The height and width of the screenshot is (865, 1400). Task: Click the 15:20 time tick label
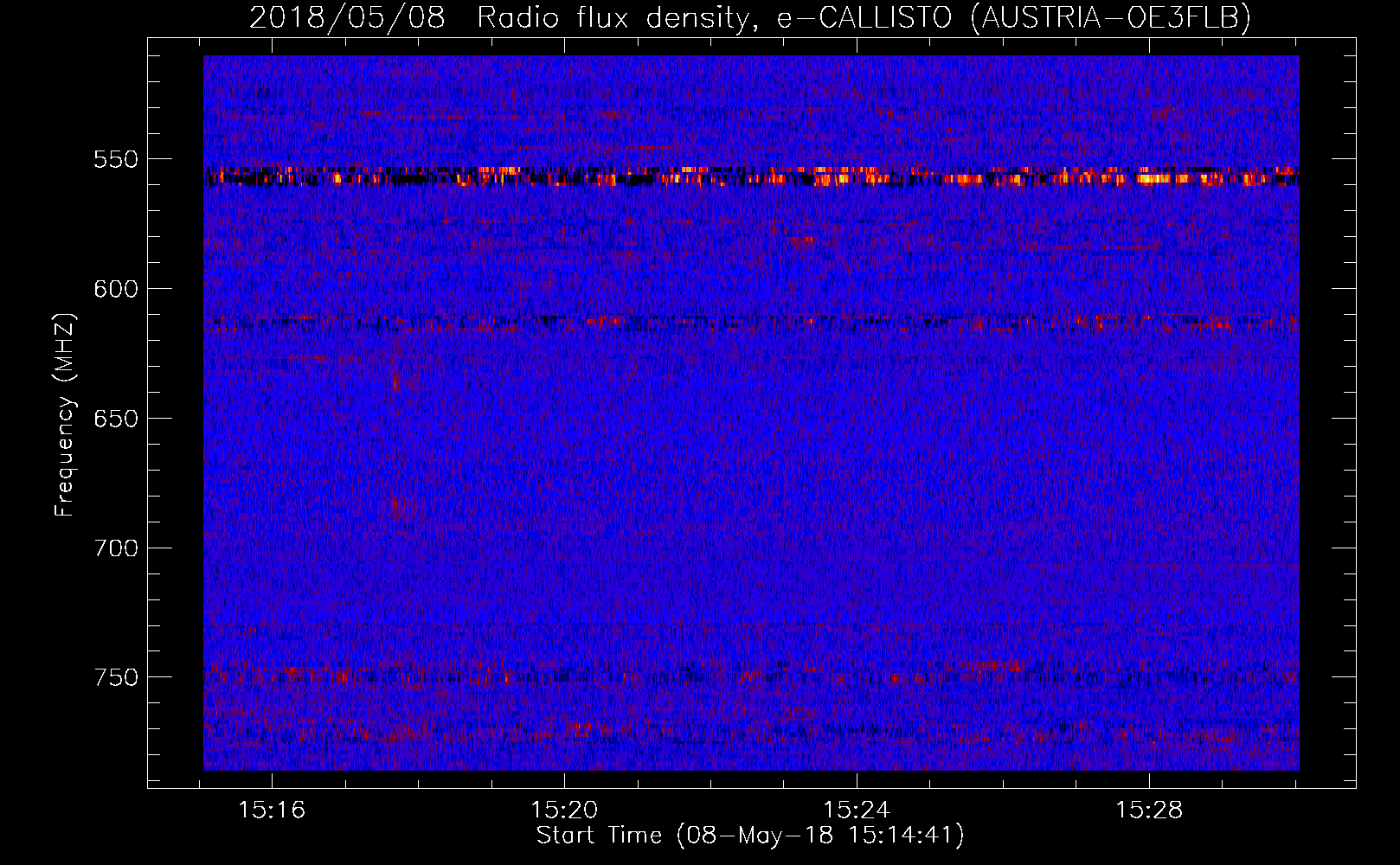[564, 811]
